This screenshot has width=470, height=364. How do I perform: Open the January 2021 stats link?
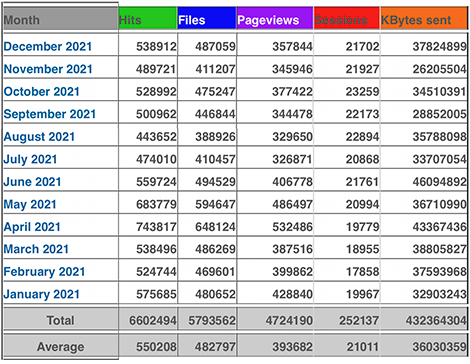(42, 294)
